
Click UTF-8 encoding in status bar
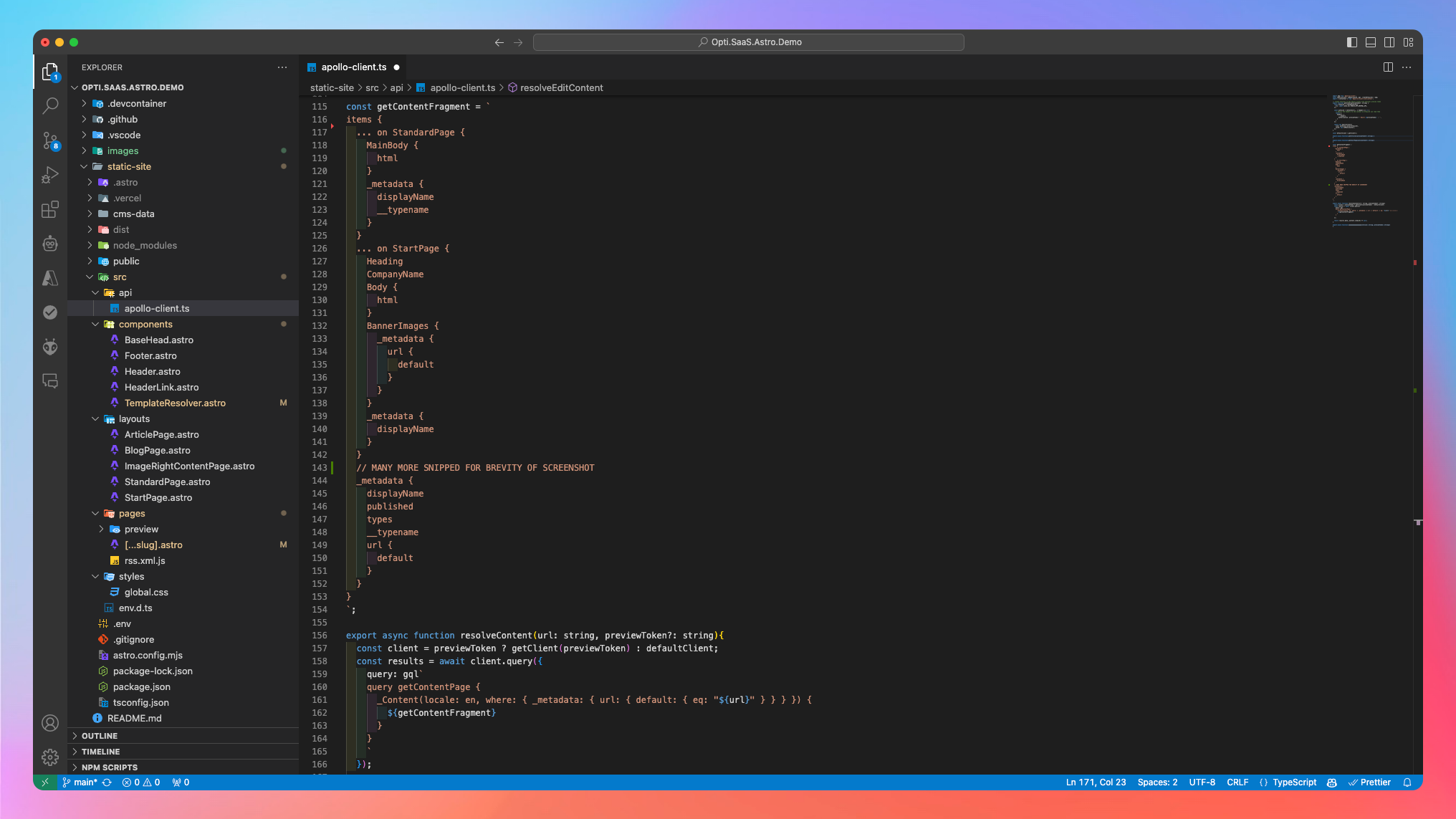[1202, 782]
